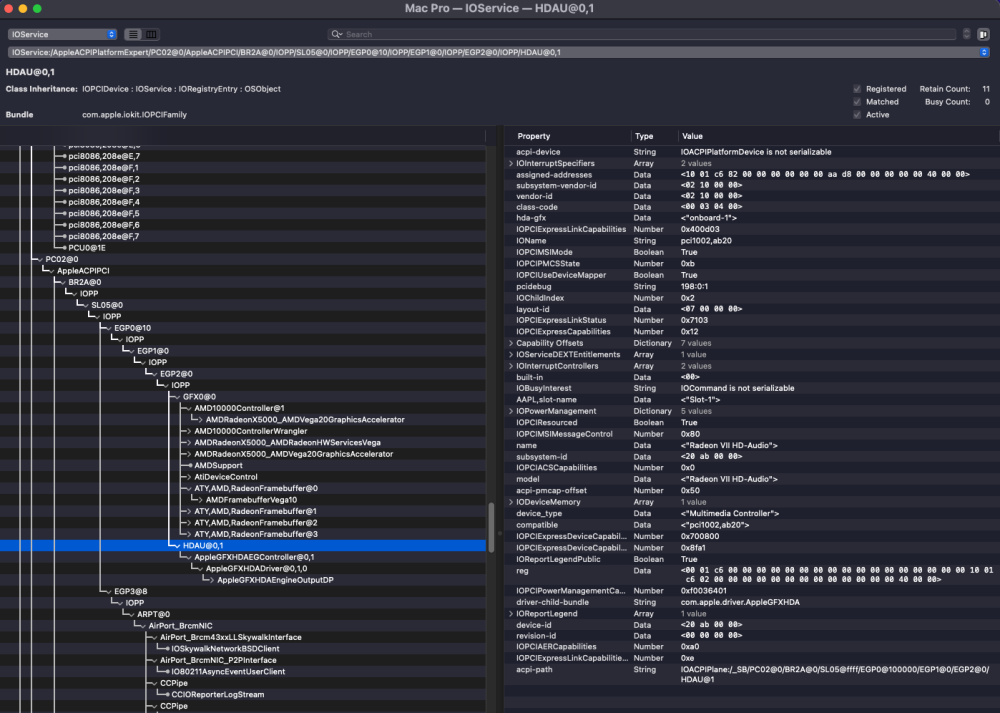Viewport: 1000px width, 713px height.
Task: Click the search result stepper arrows
Action: pyautogui.click(x=966, y=34)
